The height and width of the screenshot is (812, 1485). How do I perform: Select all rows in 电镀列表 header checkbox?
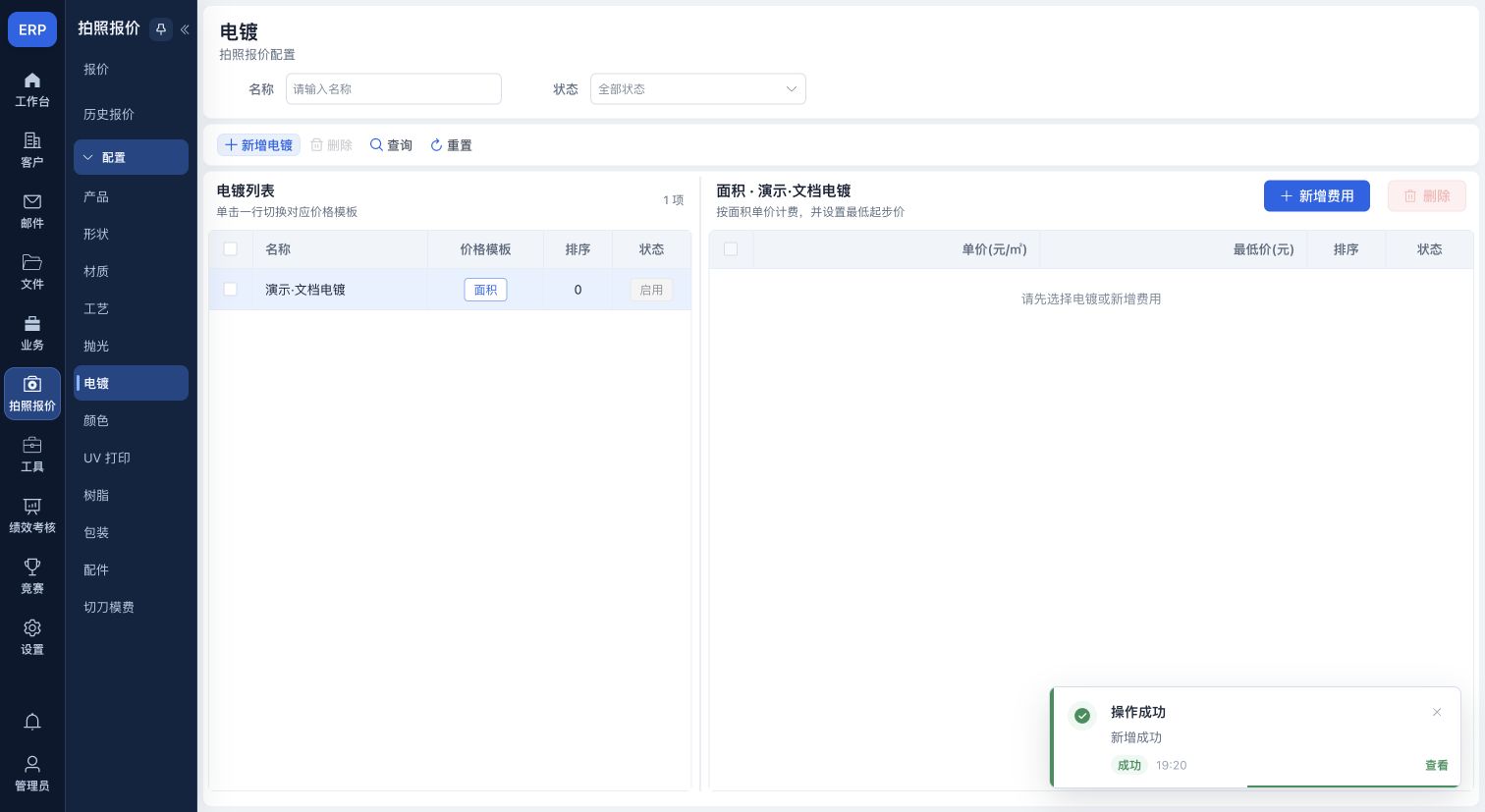231,249
